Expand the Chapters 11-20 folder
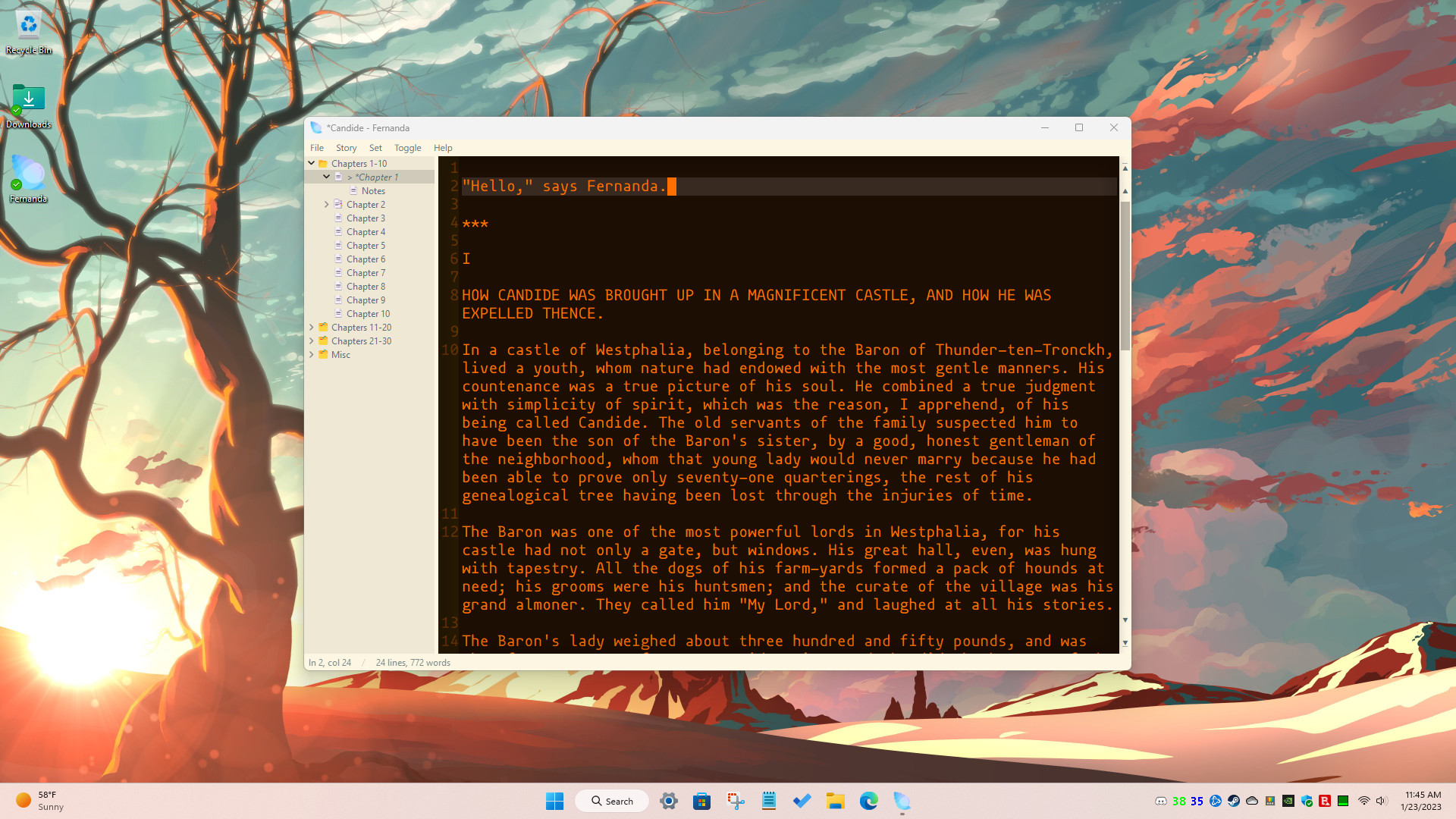This screenshot has width=1456, height=819. point(311,328)
